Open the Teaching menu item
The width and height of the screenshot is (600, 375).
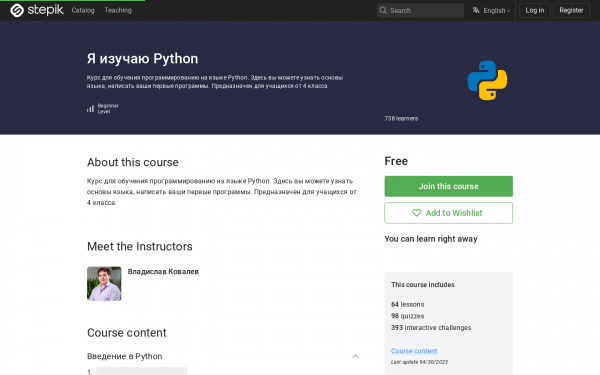coord(118,10)
